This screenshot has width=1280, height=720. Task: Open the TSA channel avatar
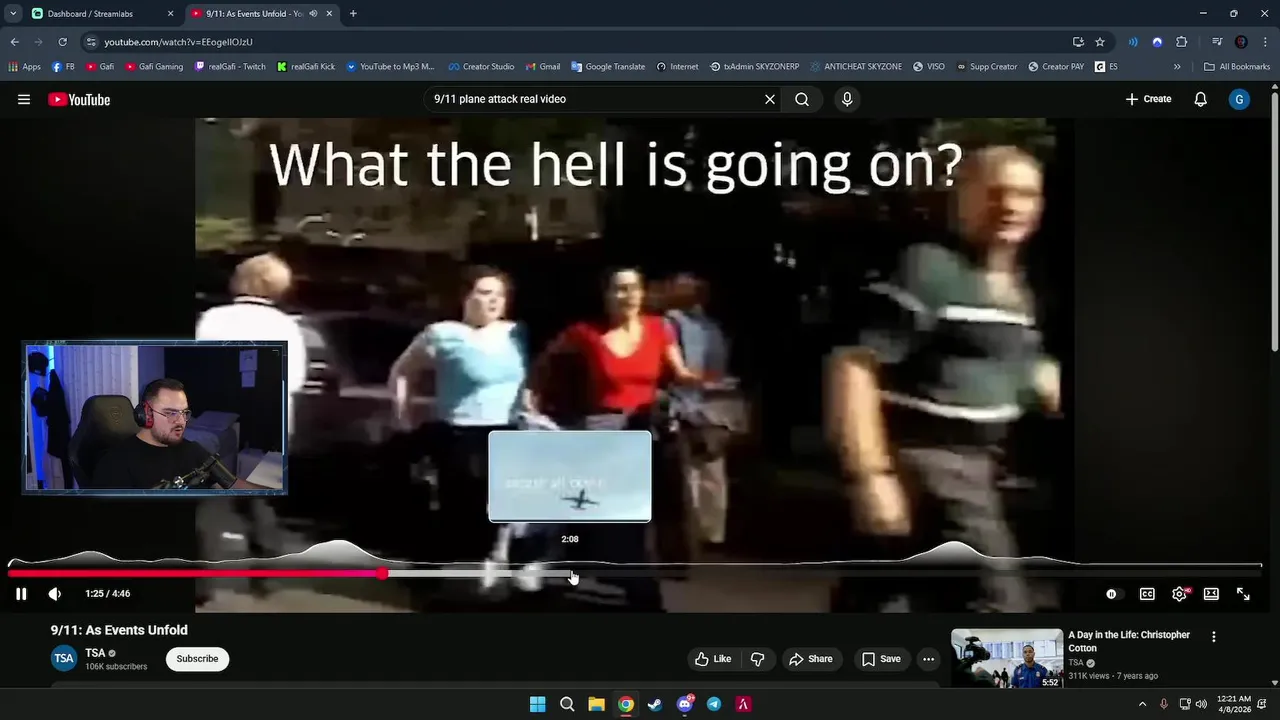click(64, 658)
